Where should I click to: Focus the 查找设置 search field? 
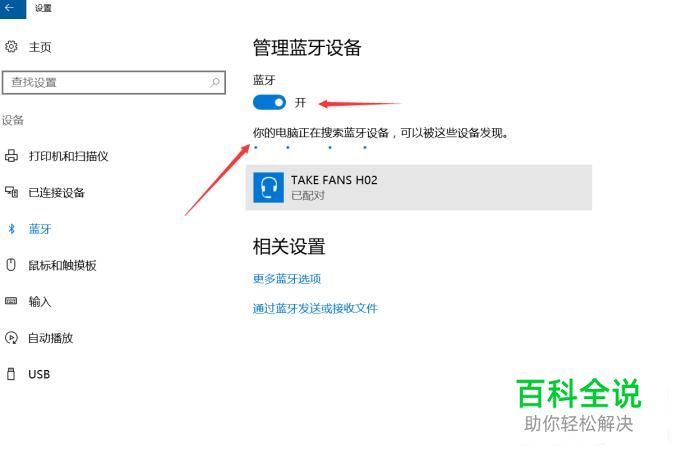click(114, 83)
